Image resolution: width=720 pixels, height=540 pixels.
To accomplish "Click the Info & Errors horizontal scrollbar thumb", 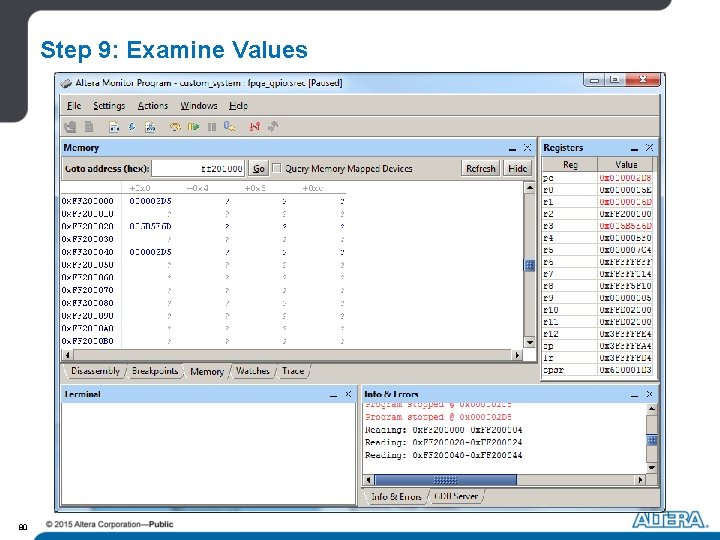I will pos(445,480).
